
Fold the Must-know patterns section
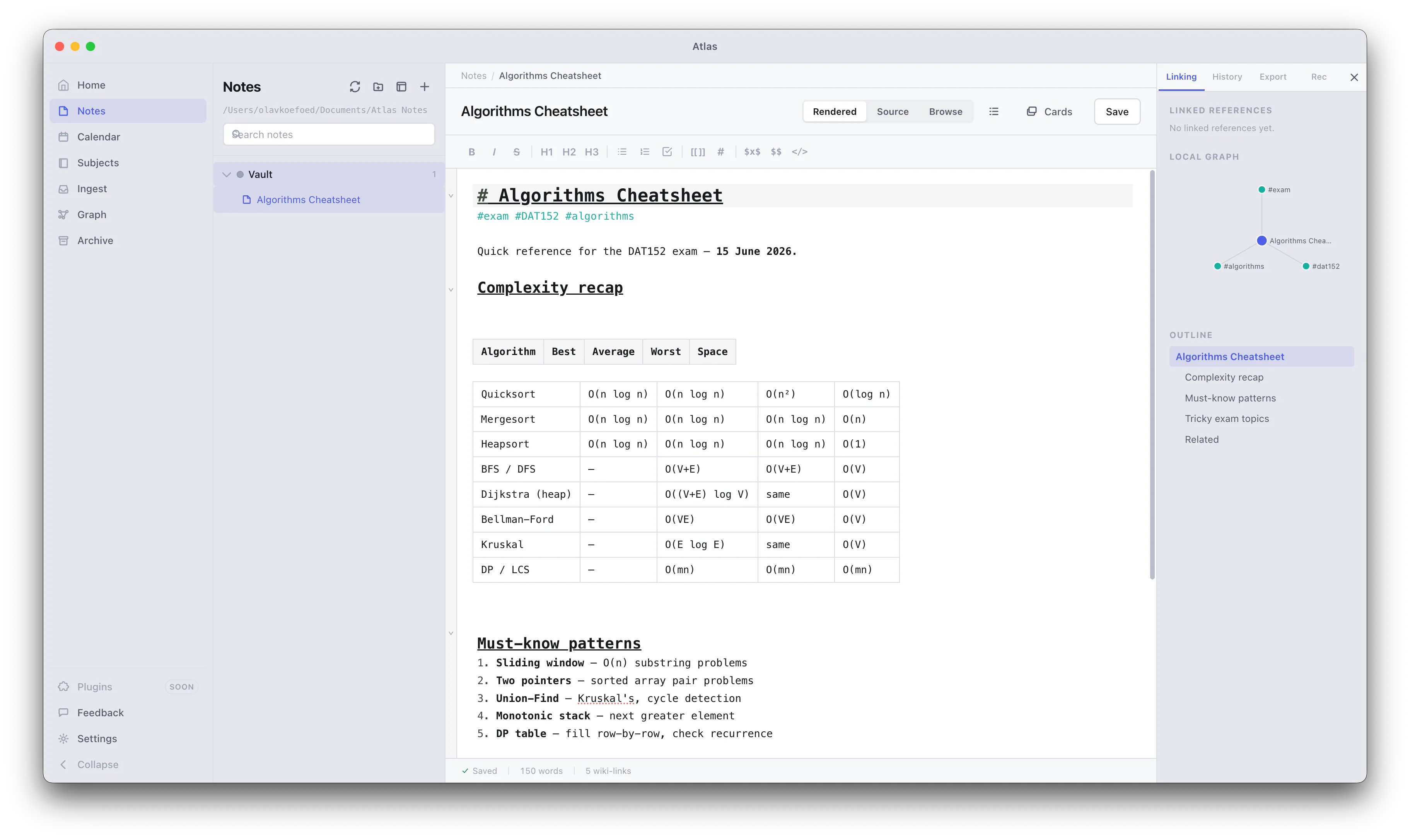click(451, 633)
